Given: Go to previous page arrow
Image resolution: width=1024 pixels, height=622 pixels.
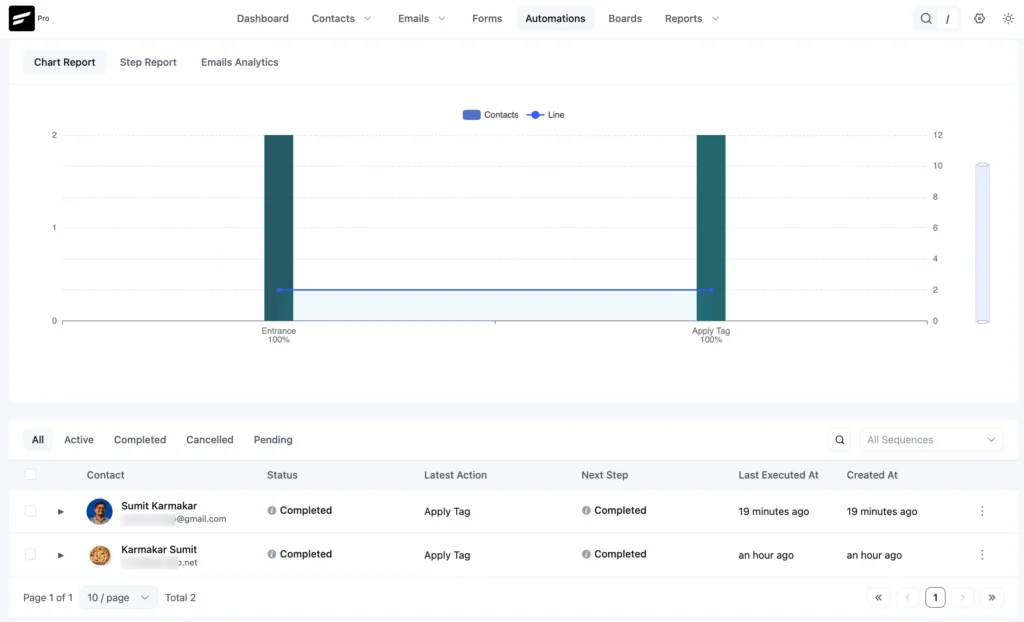Looking at the screenshot, I should point(907,597).
